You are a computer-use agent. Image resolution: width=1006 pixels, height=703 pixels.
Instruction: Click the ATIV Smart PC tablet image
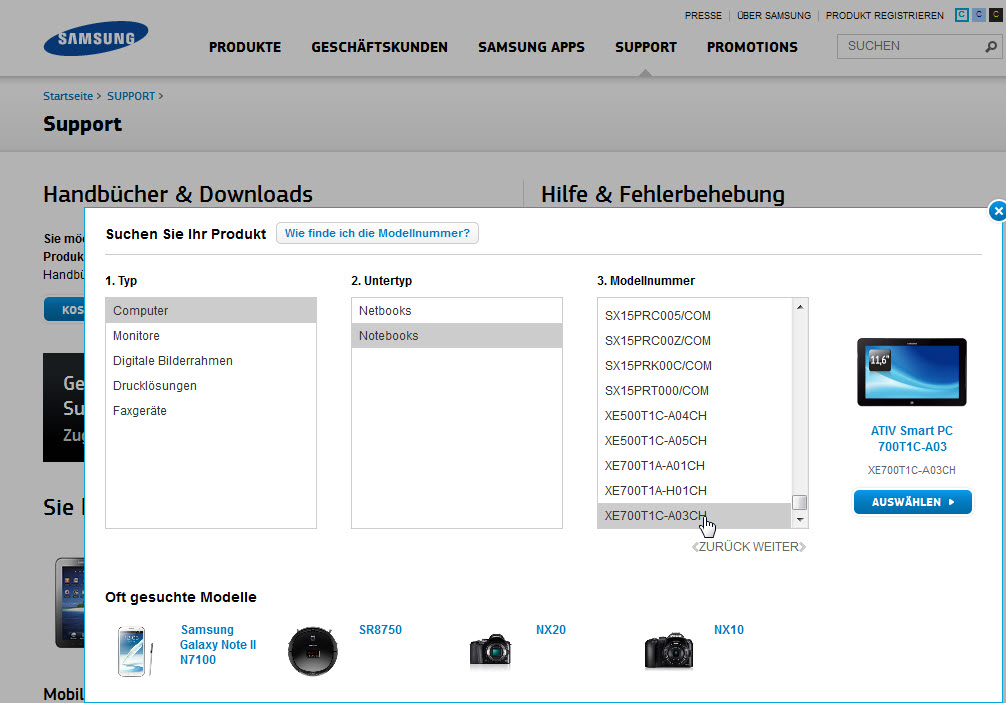coord(912,372)
